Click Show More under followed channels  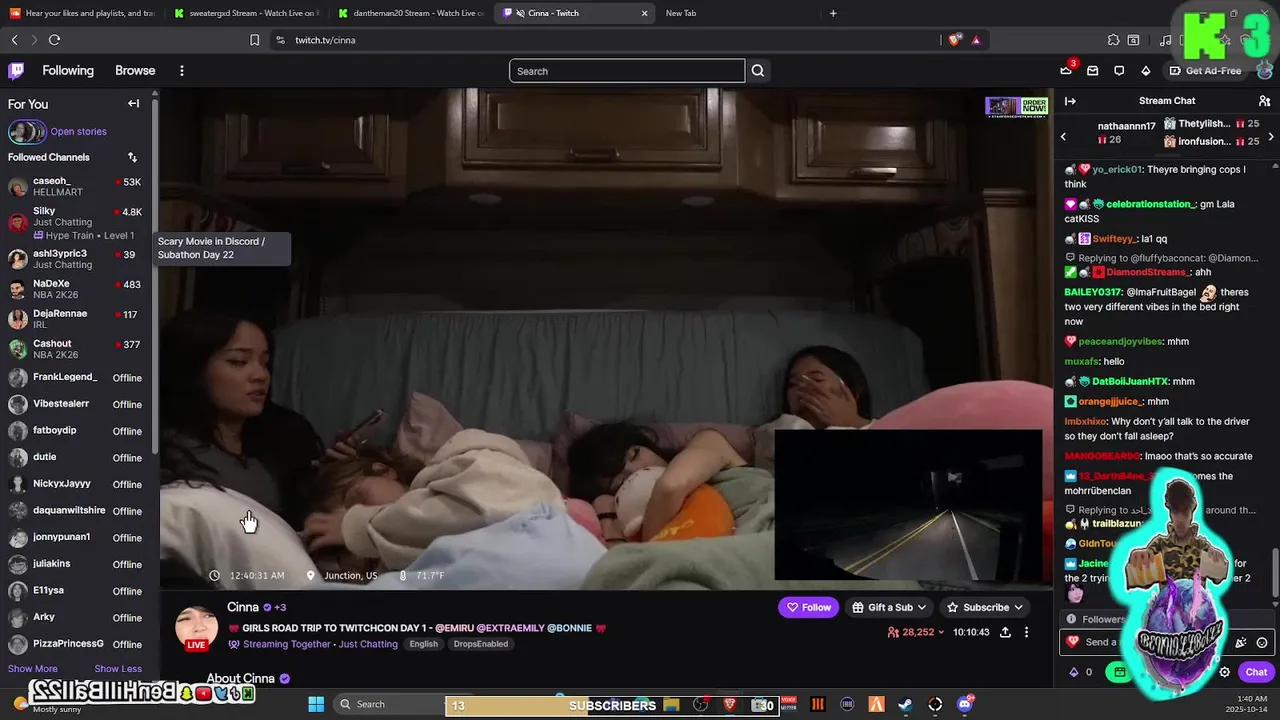32,669
